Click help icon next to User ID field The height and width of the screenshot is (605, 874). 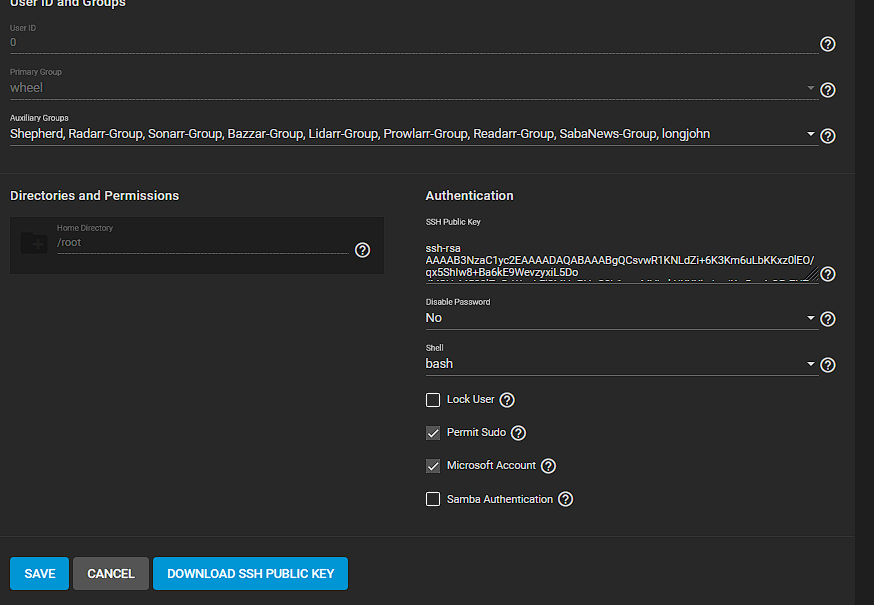click(x=827, y=44)
